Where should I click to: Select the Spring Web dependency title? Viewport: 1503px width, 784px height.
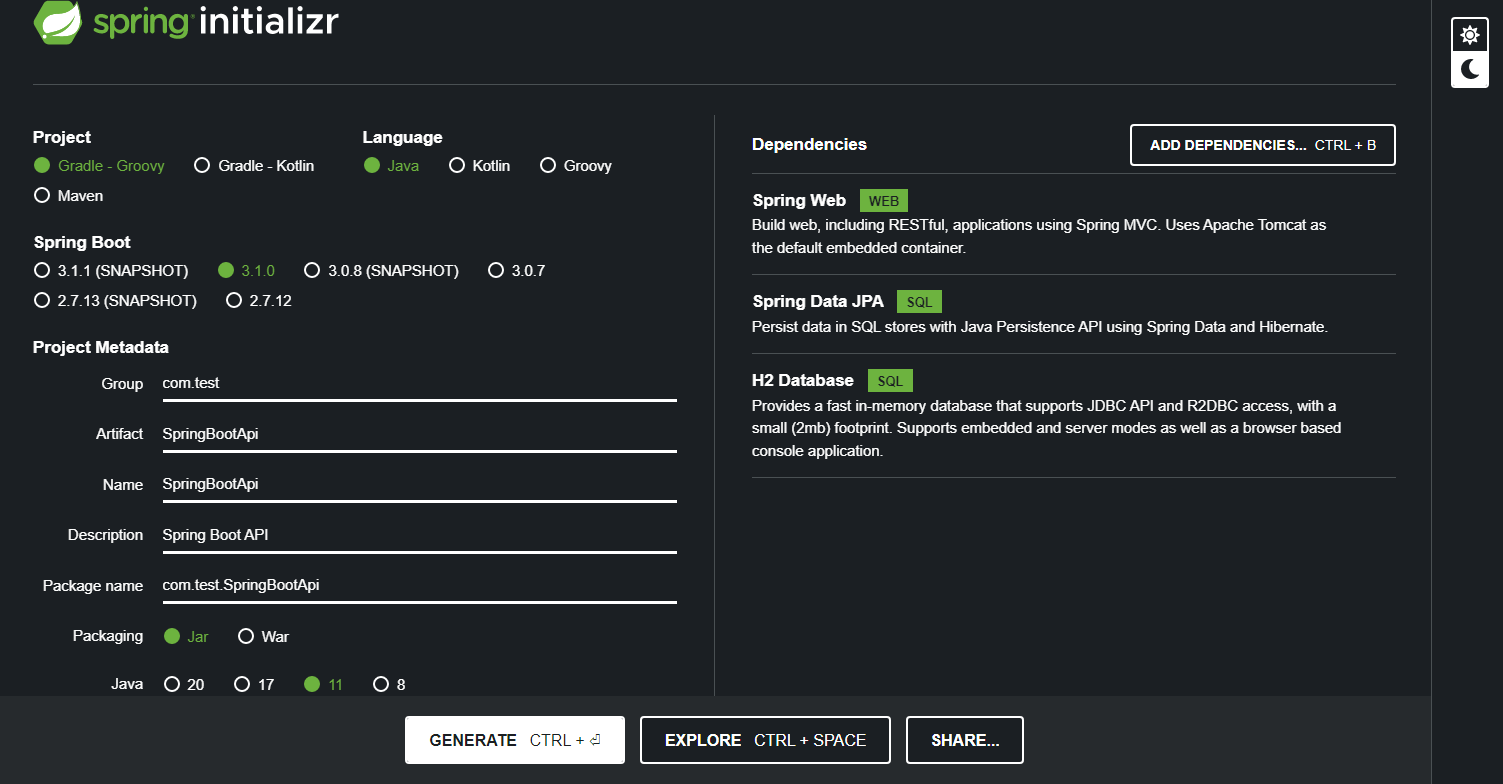(799, 201)
